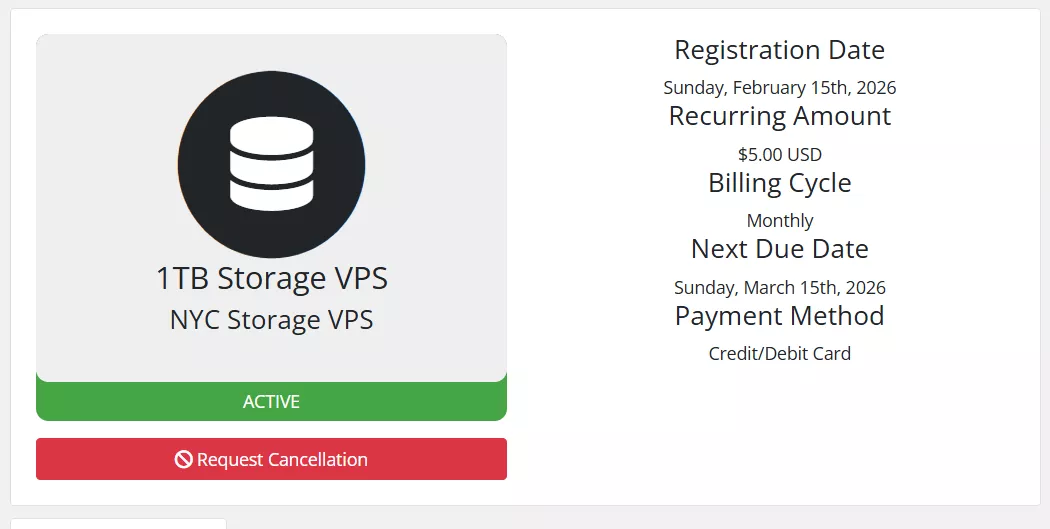Select the Sunday, March 15th, 2026 date
The height and width of the screenshot is (529, 1050).
pyautogui.click(x=779, y=287)
